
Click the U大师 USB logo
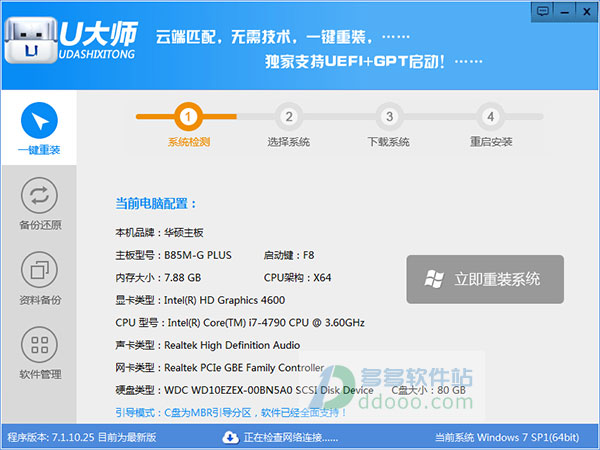pyautogui.click(x=31, y=40)
